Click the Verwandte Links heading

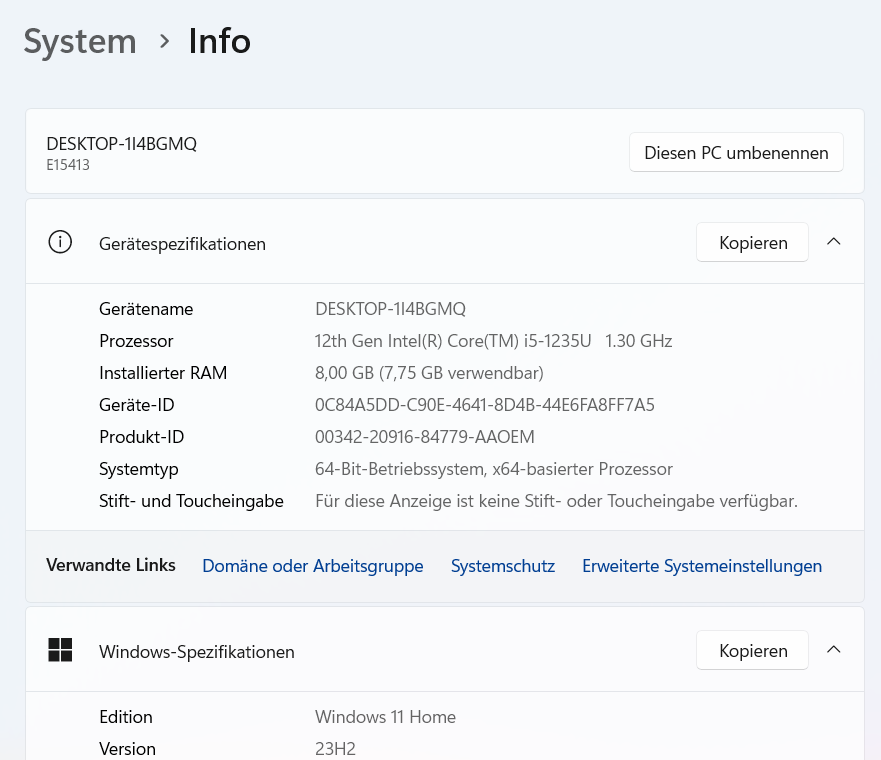pyautogui.click(x=111, y=565)
